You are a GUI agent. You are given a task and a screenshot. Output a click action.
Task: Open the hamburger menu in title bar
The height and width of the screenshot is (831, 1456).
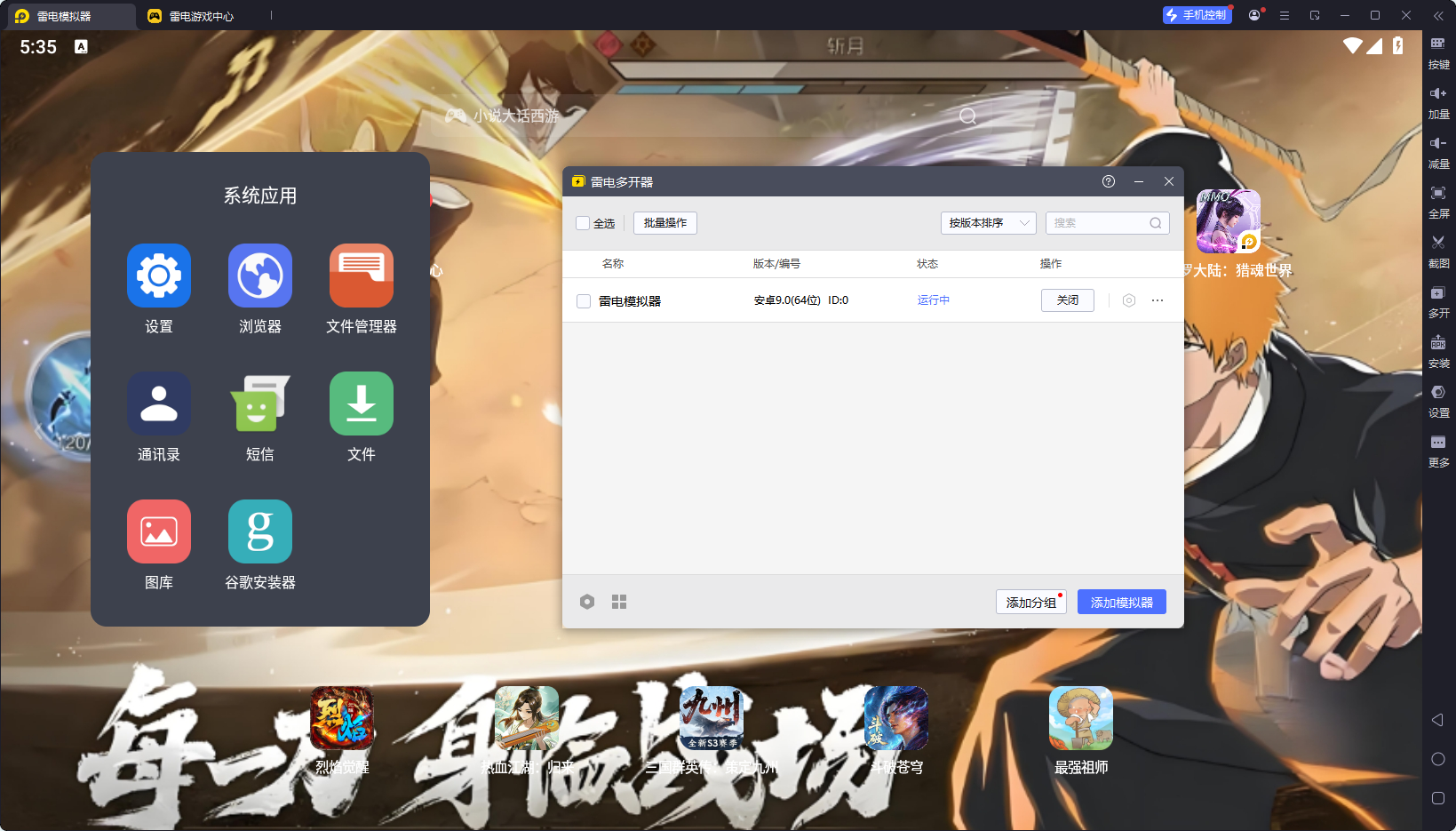[x=1285, y=15]
